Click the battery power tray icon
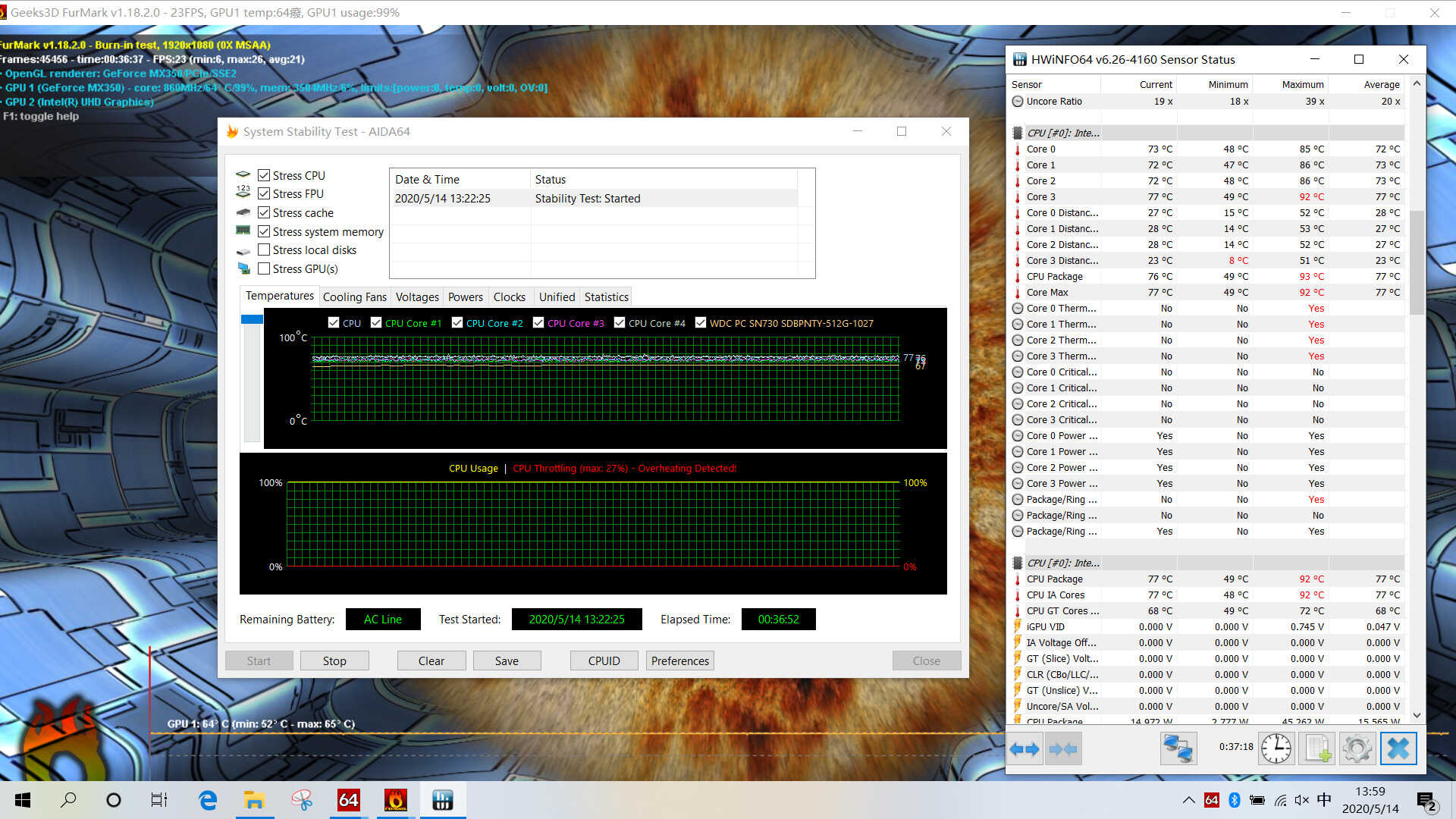The height and width of the screenshot is (819, 1456). click(x=1257, y=800)
